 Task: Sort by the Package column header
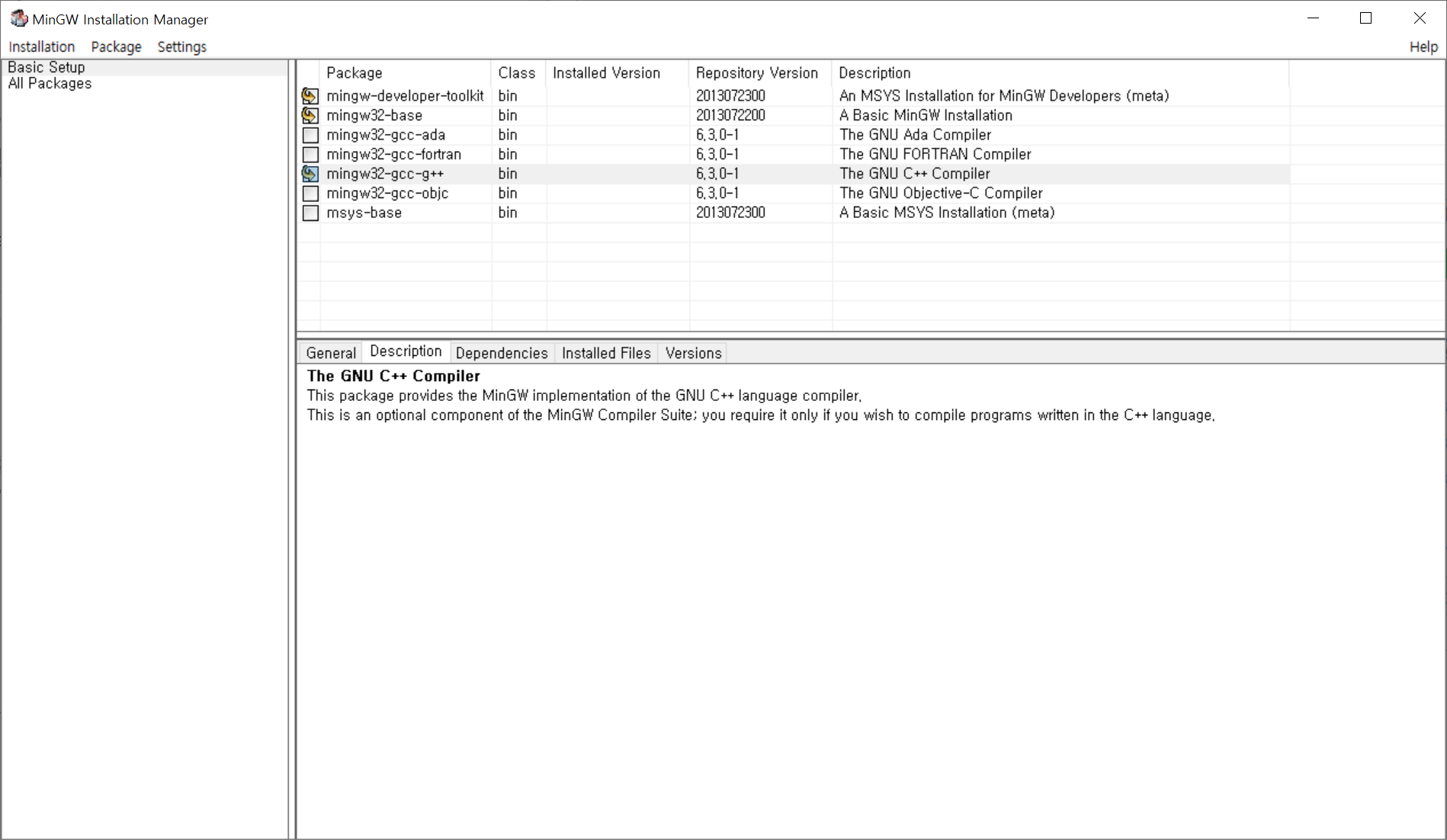click(406, 73)
